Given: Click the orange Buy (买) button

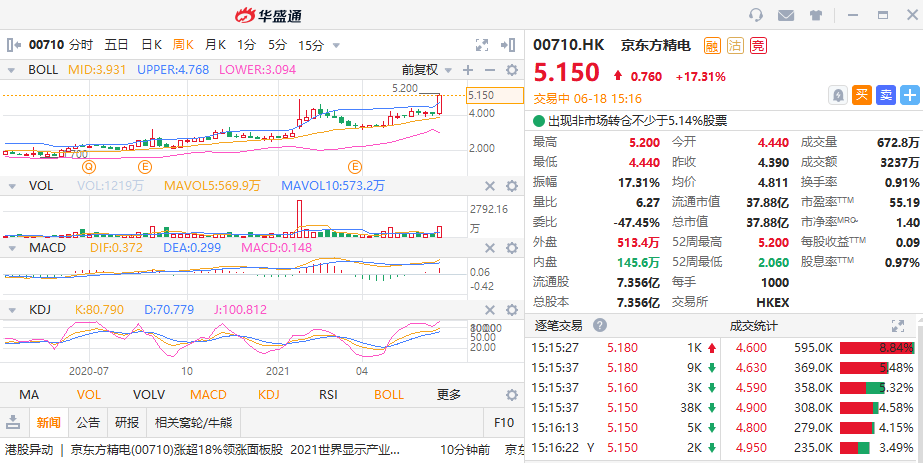Looking at the screenshot, I should coord(862,95).
